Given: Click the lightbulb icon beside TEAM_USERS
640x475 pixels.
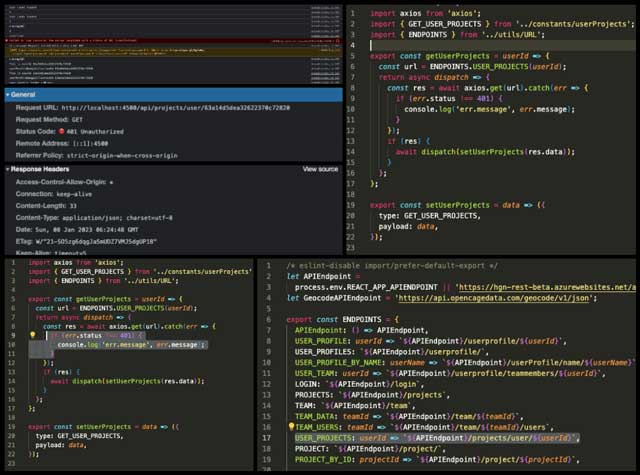Looking at the screenshot, I should tap(291, 425).
